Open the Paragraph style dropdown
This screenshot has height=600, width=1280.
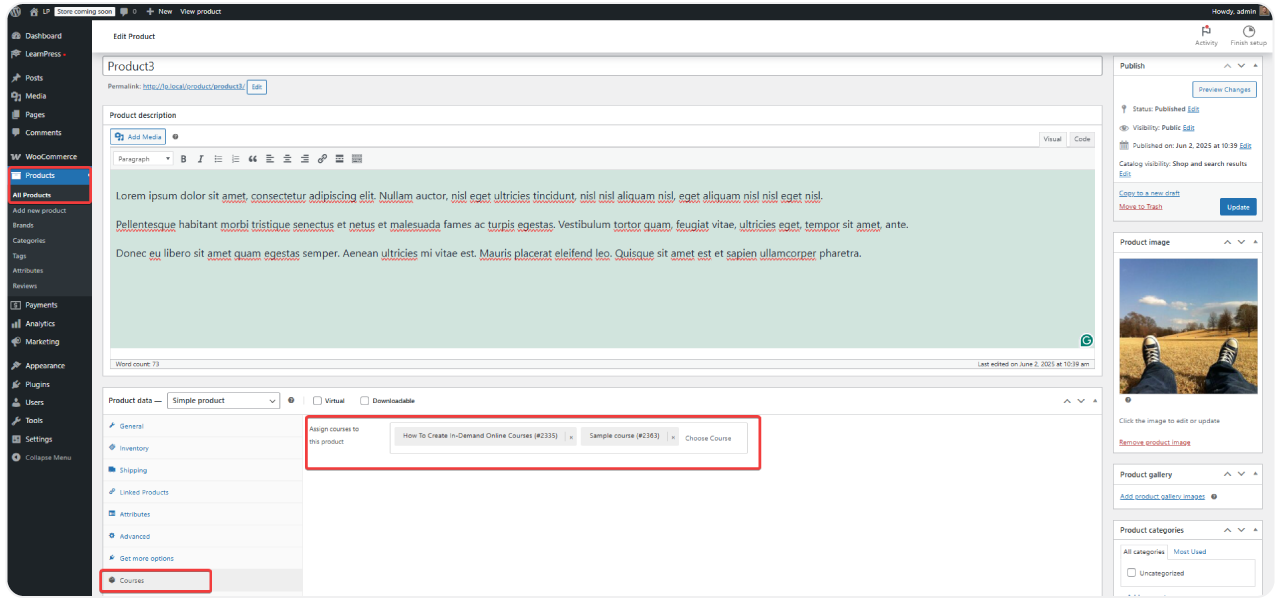click(x=144, y=158)
